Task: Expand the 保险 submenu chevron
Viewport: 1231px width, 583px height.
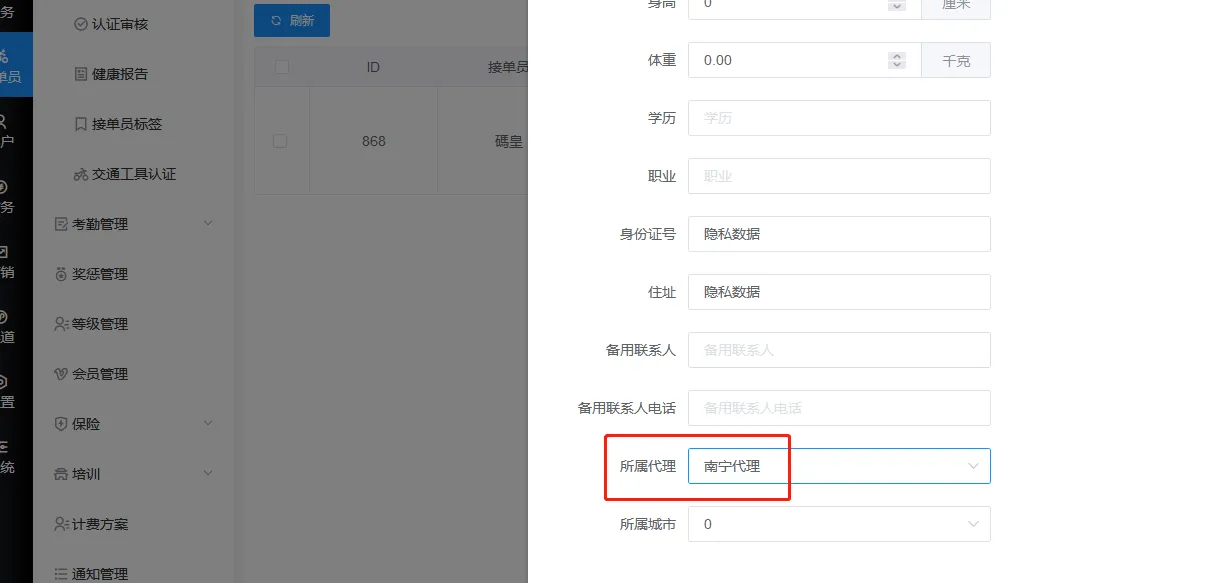Action: [x=208, y=423]
